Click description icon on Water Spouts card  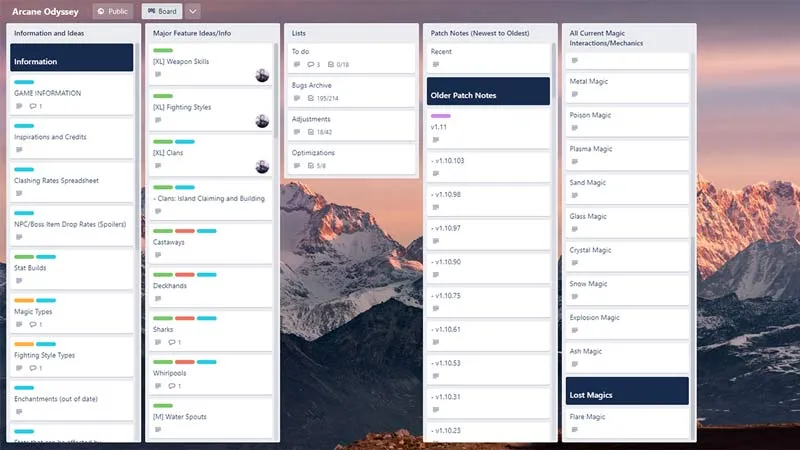point(158,430)
